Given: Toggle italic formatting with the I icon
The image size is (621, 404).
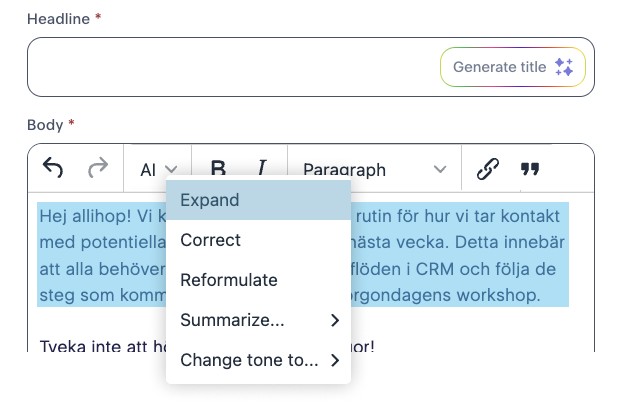Looking at the screenshot, I should coord(262,168).
